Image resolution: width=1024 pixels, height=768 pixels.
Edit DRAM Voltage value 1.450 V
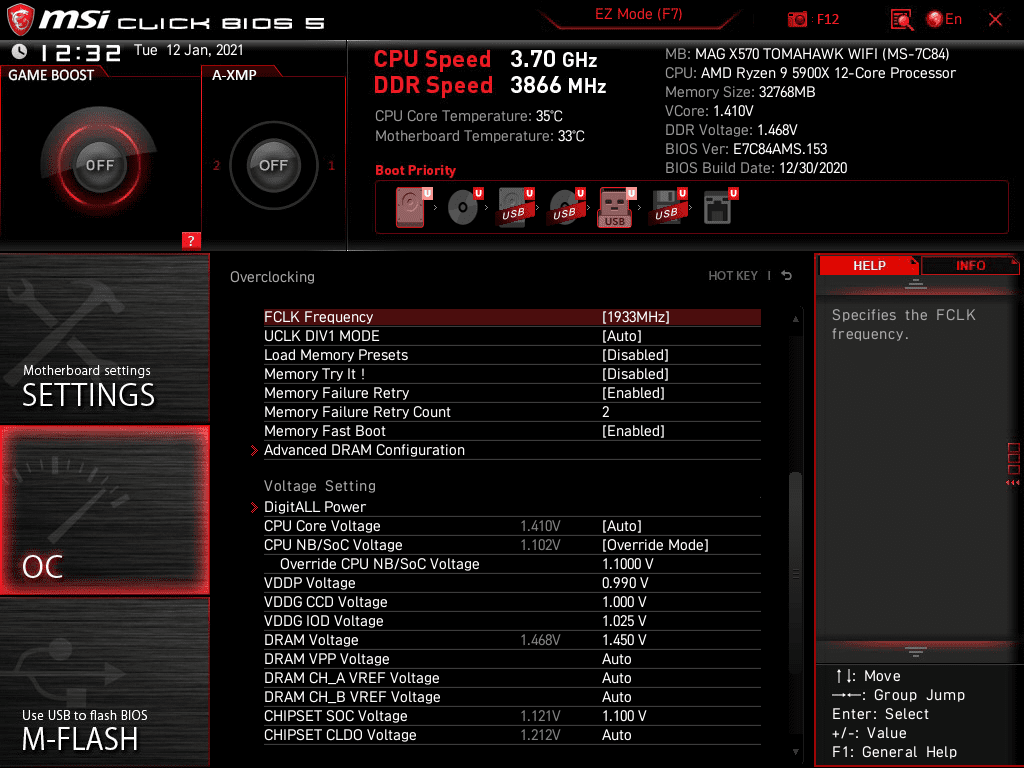click(512, 639)
